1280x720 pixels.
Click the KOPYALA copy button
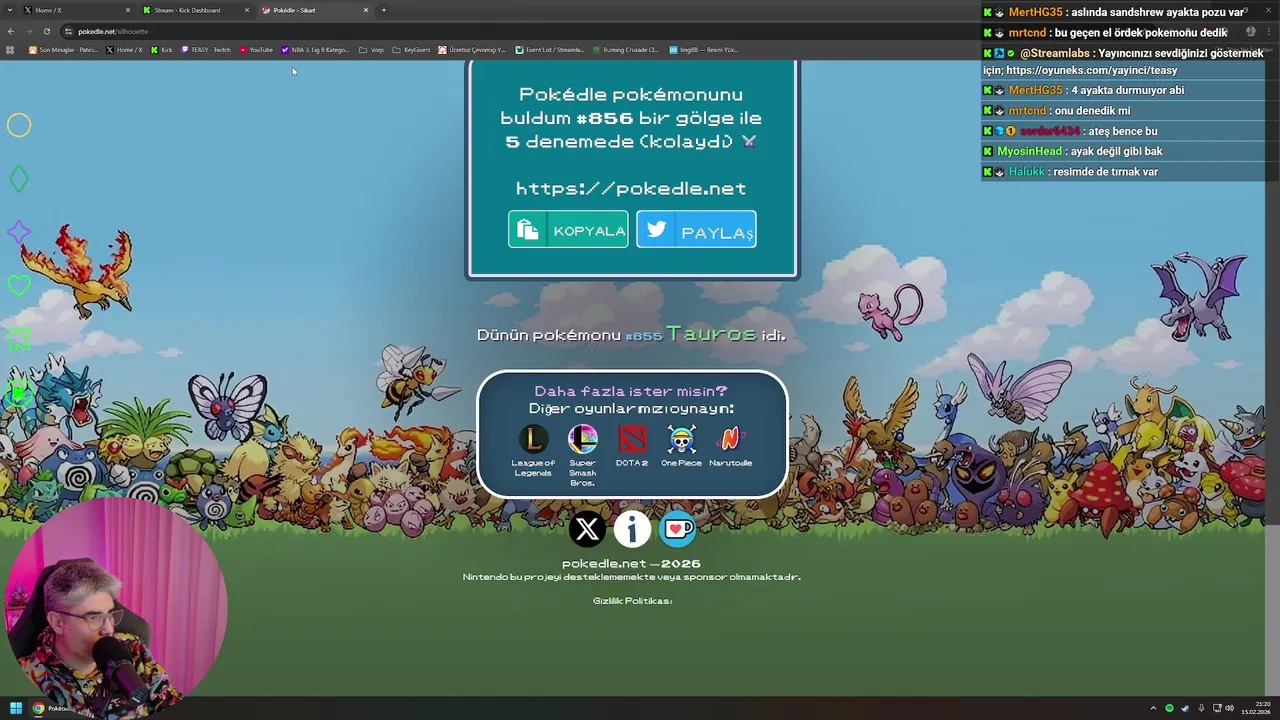pos(568,229)
